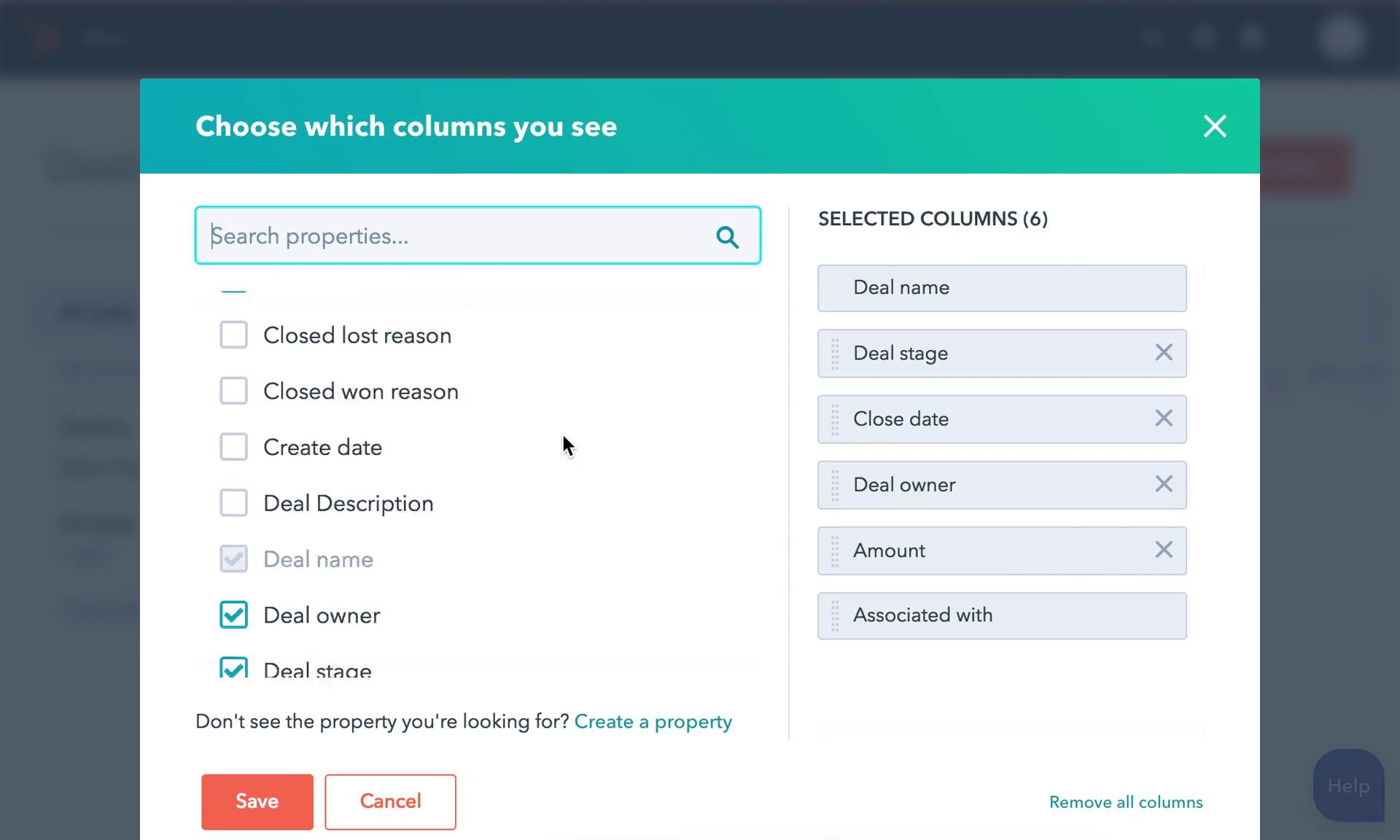This screenshot has width=1400, height=840.
Task: Click the search icon in properties field
Action: click(x=727, y=236)
